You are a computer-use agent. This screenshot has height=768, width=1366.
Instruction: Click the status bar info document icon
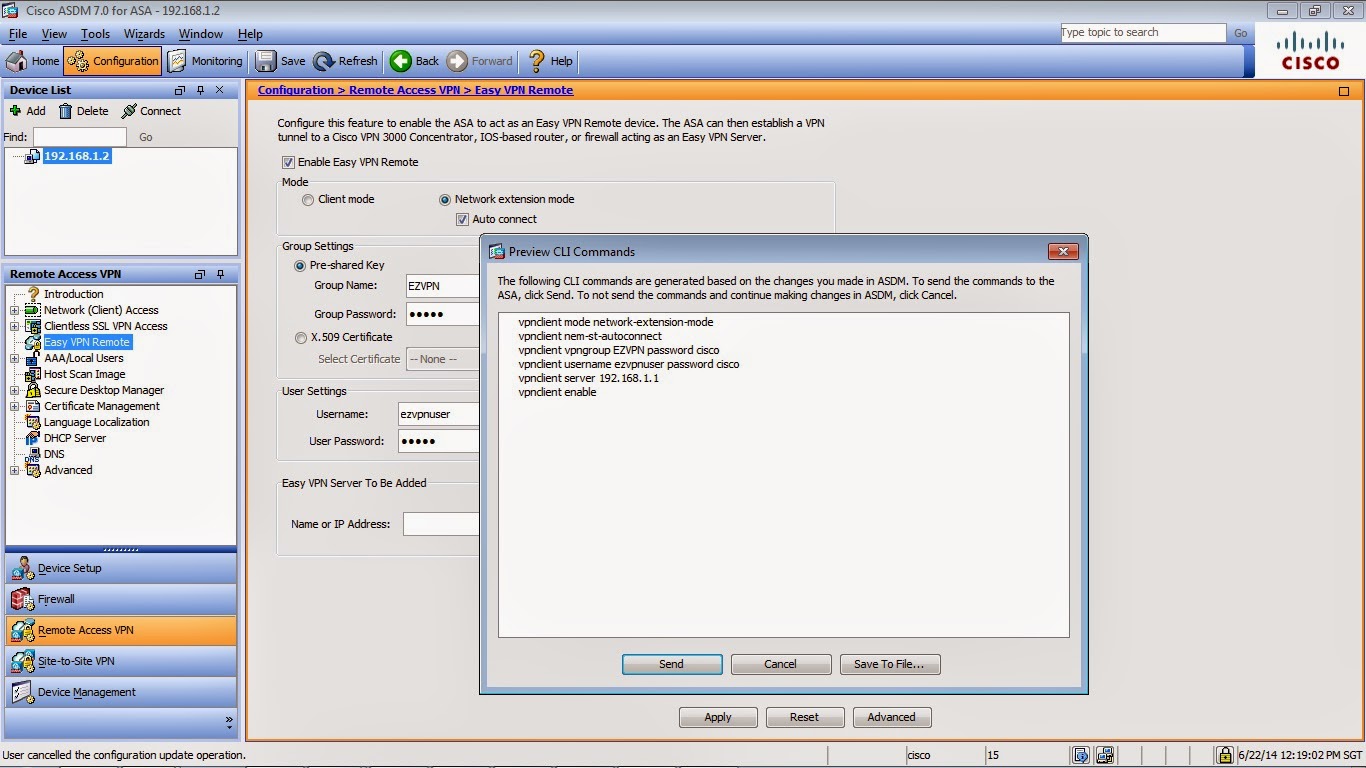tap(1081, 755)
